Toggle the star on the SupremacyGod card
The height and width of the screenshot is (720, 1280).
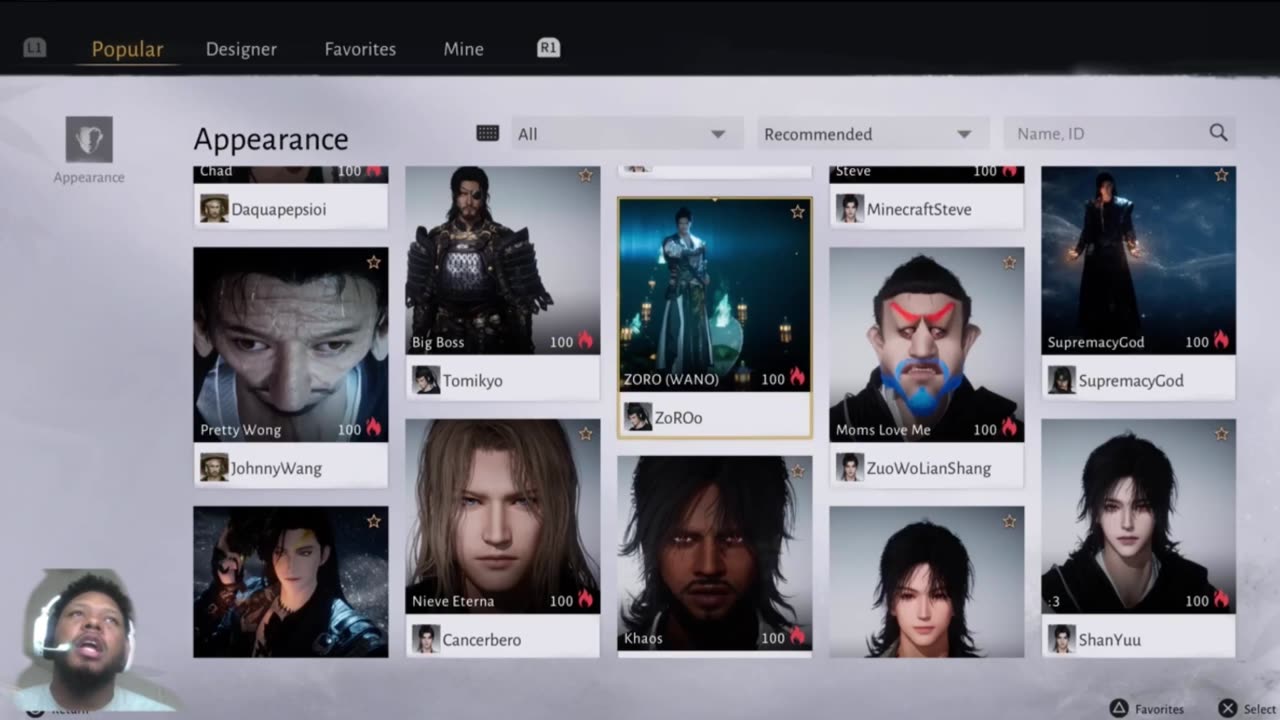point(1221,175)
